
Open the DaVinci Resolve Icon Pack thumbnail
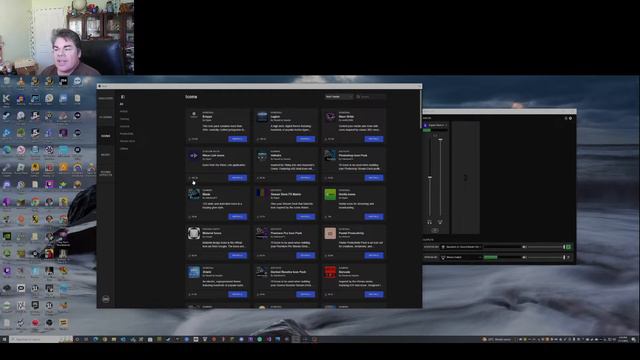click(x=262, y=272)
